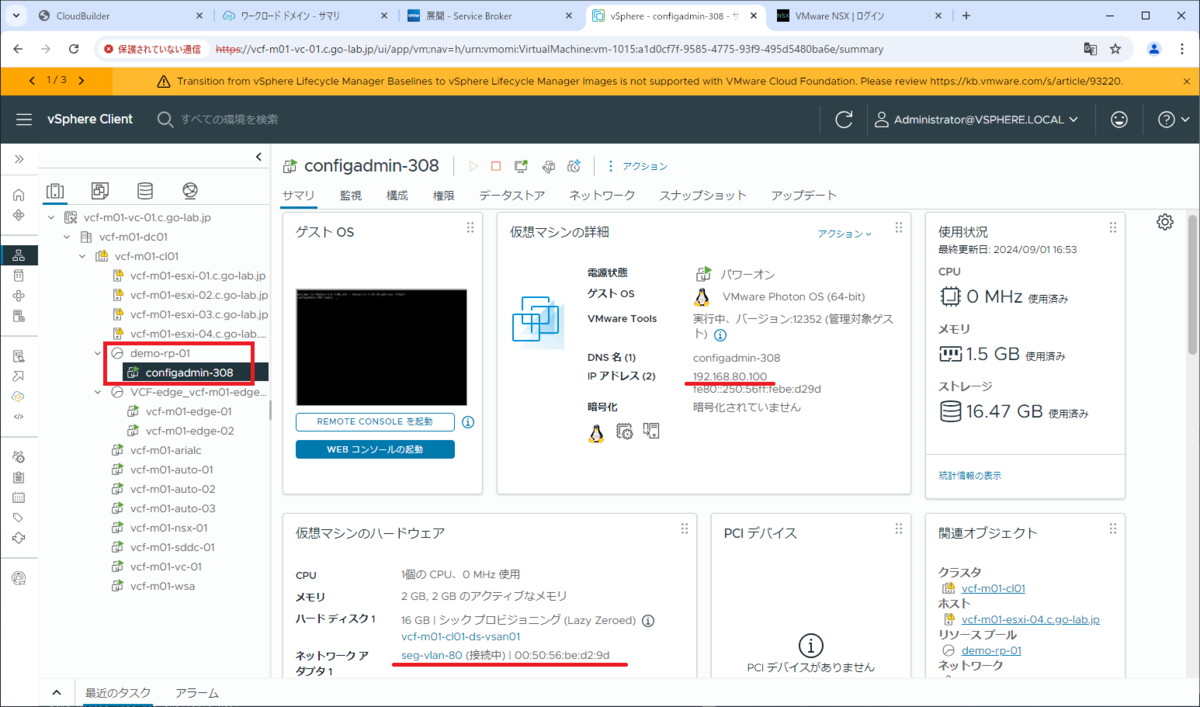The image size is (1200, 707).
Task: Open the Administrator@VSPHERE.LOCAL user menu
Action: [976, 119]
